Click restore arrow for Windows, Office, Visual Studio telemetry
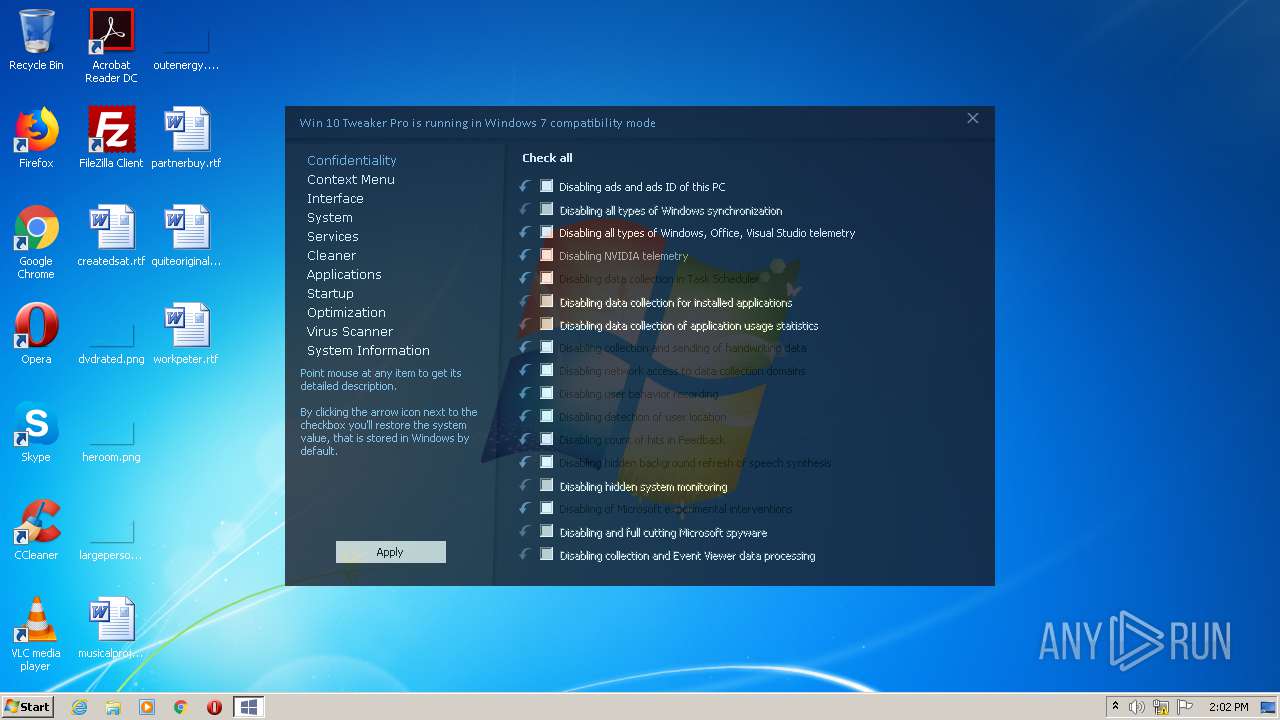 tap(525, 232)
